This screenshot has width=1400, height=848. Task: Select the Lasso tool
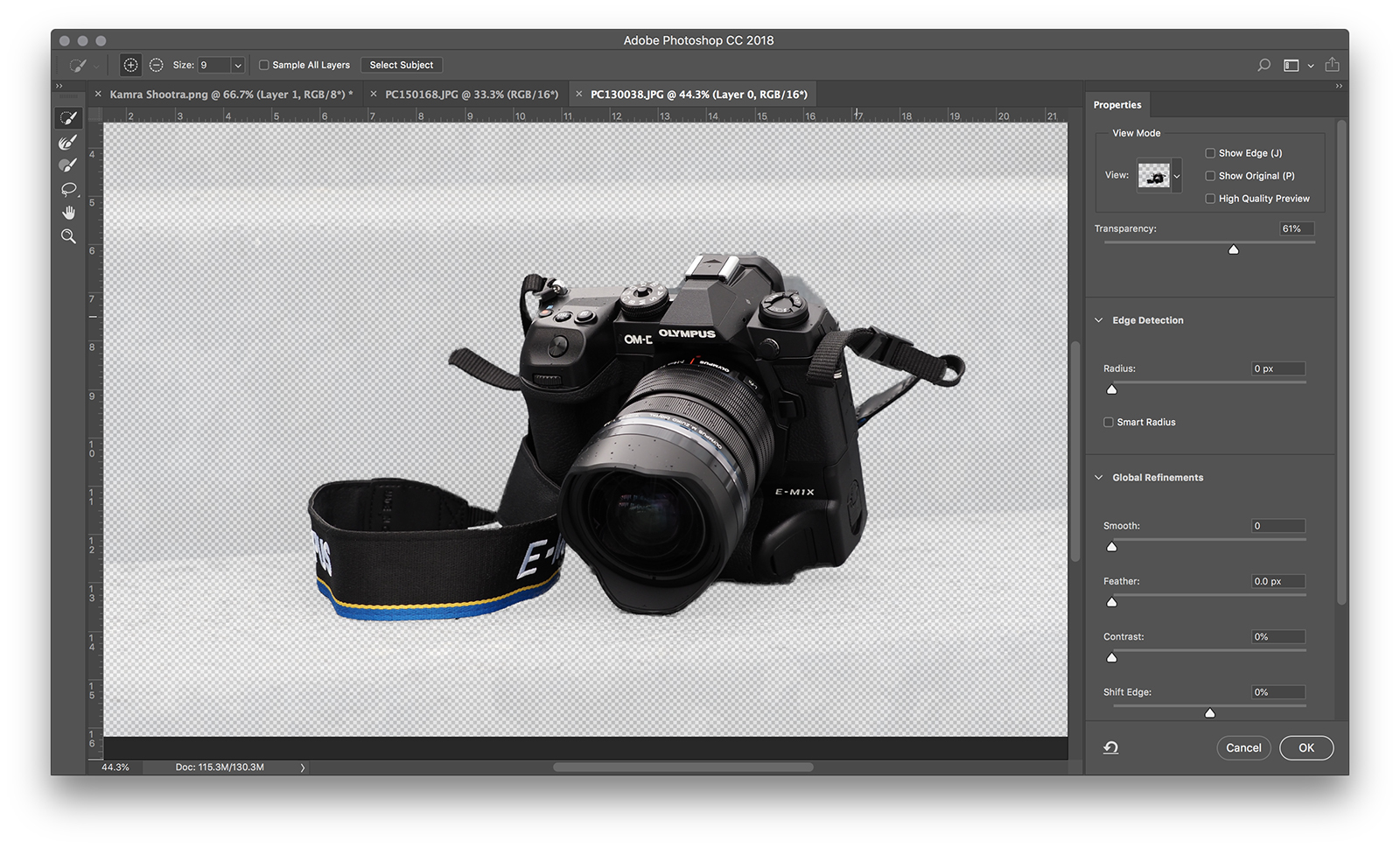(x=68, y=189)
